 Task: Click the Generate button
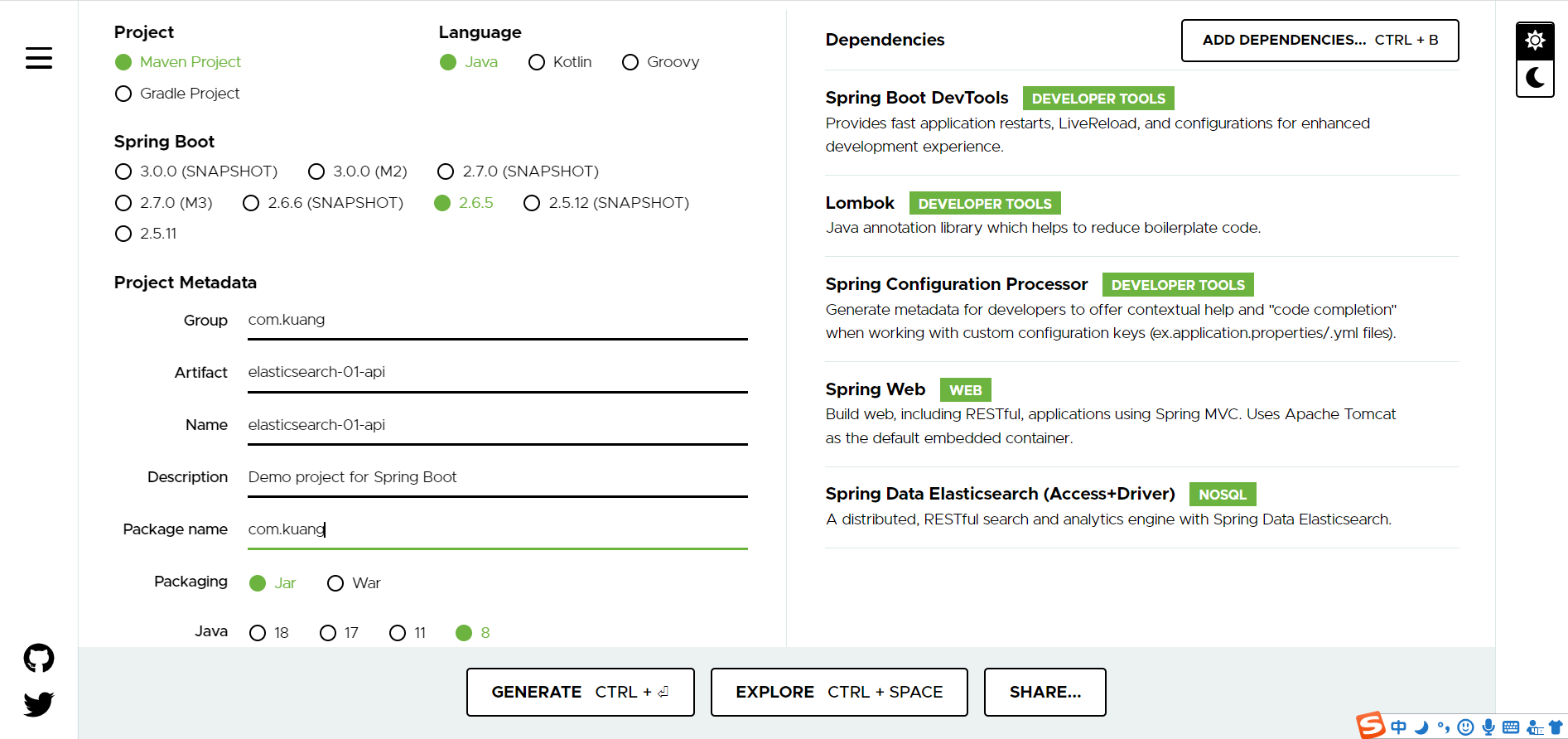pos(580,692)
